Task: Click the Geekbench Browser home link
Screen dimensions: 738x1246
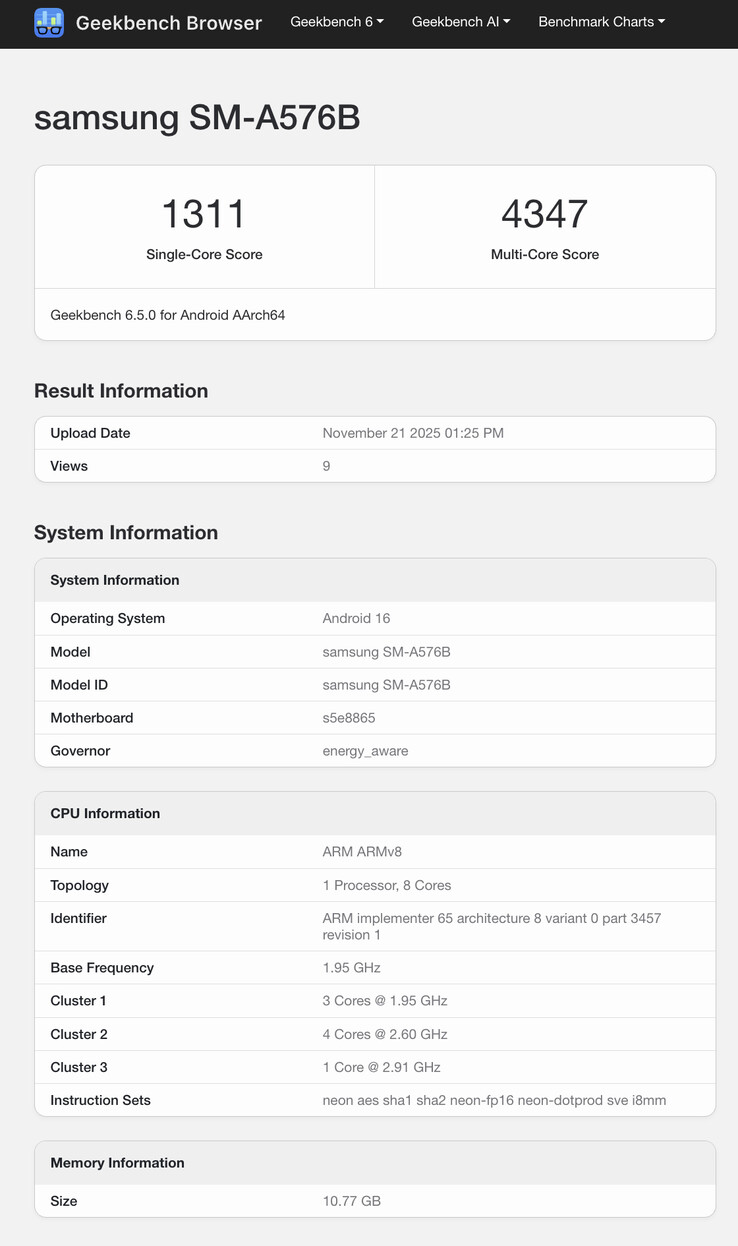Action: (x=168, y=22)
